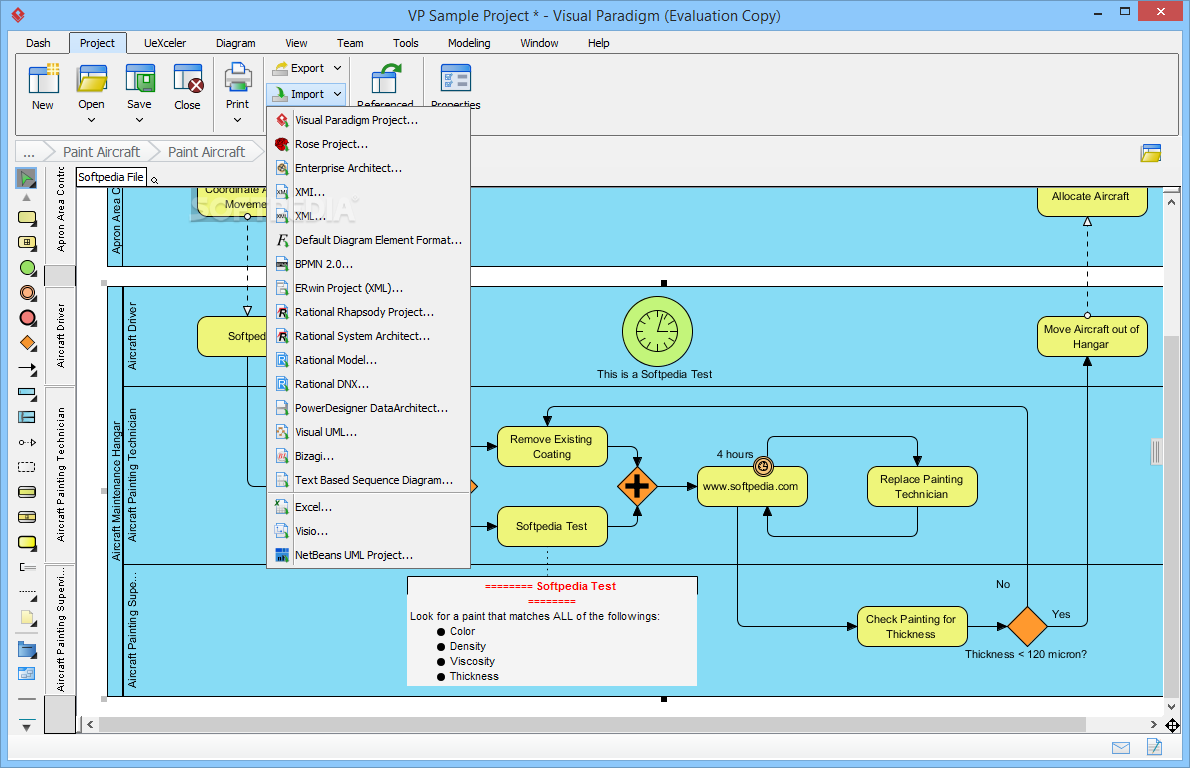Choose Visio… from Import menu
The image size is (1190, 768).
tap(369, 531)
